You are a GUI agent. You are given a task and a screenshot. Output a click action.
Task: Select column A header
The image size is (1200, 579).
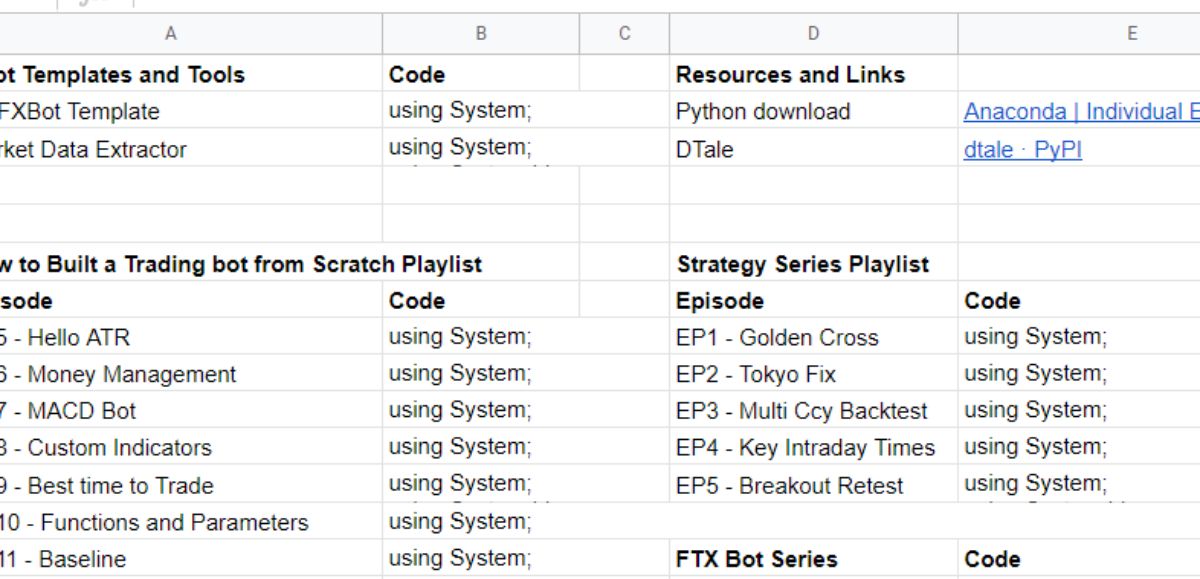(171, 34)
